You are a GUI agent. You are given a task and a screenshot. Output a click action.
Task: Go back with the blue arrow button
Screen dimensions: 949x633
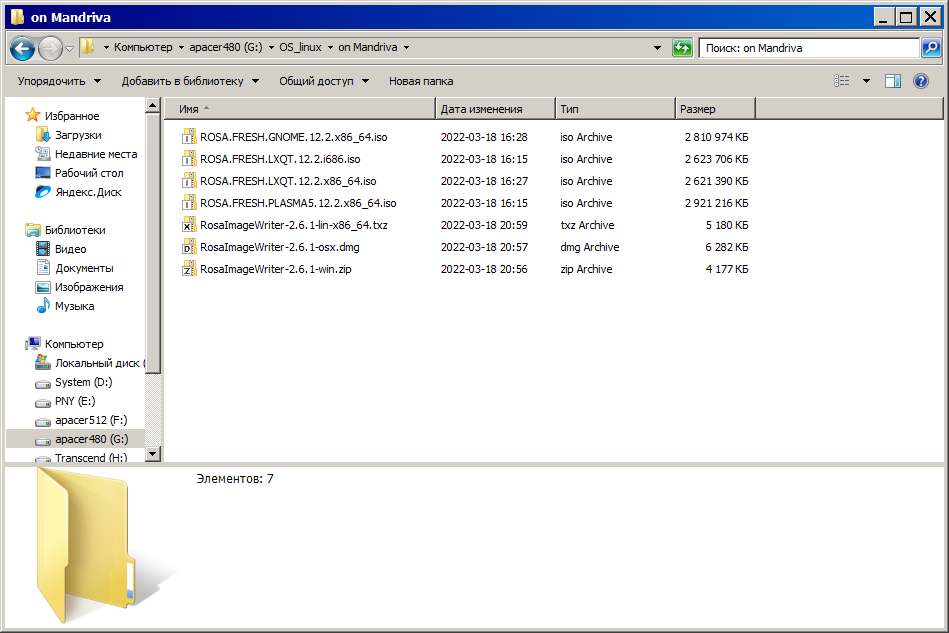pyautogui.click(x=22, y=48)
